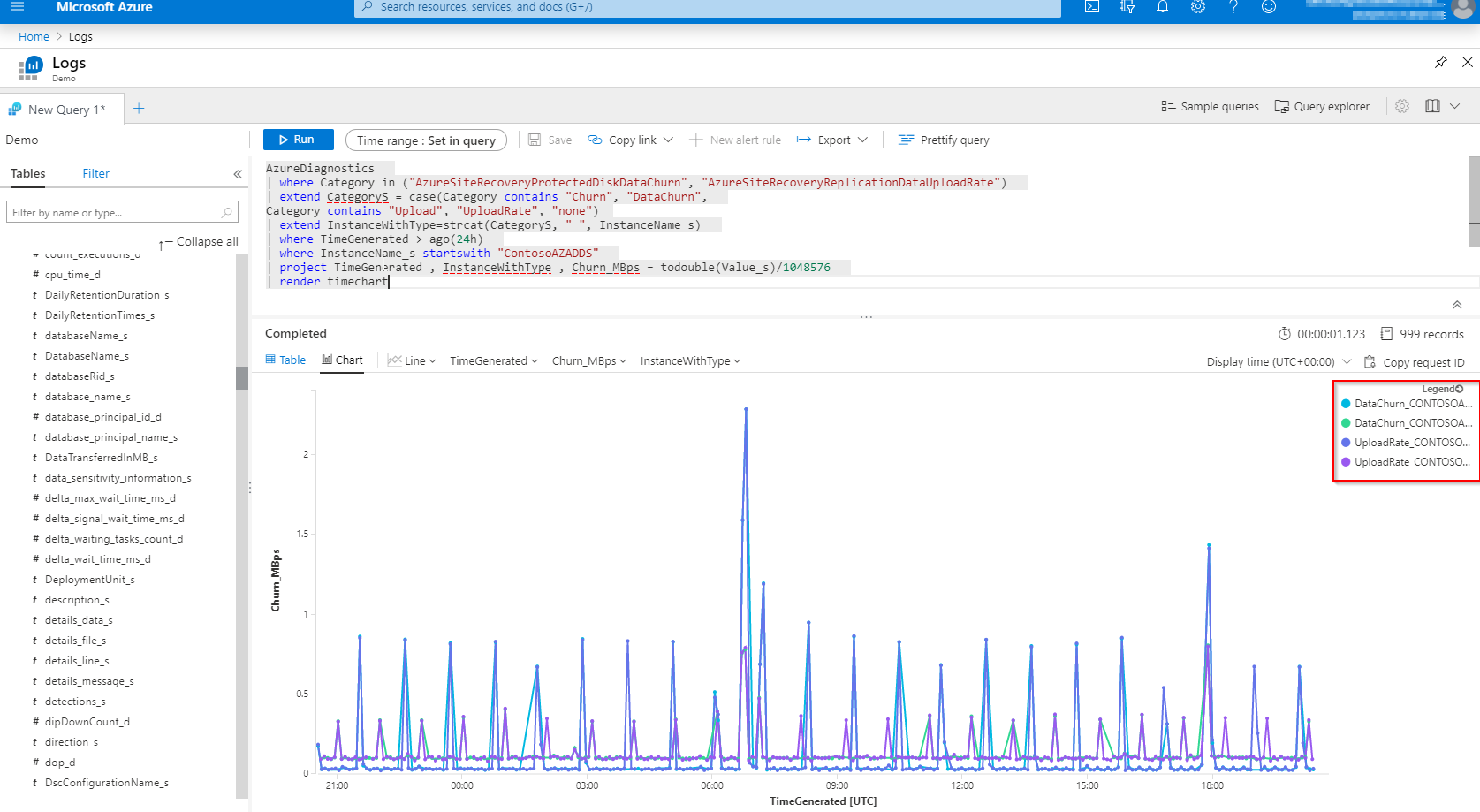Click Copy link
1480x812 pixels.
tap(622, 140)
